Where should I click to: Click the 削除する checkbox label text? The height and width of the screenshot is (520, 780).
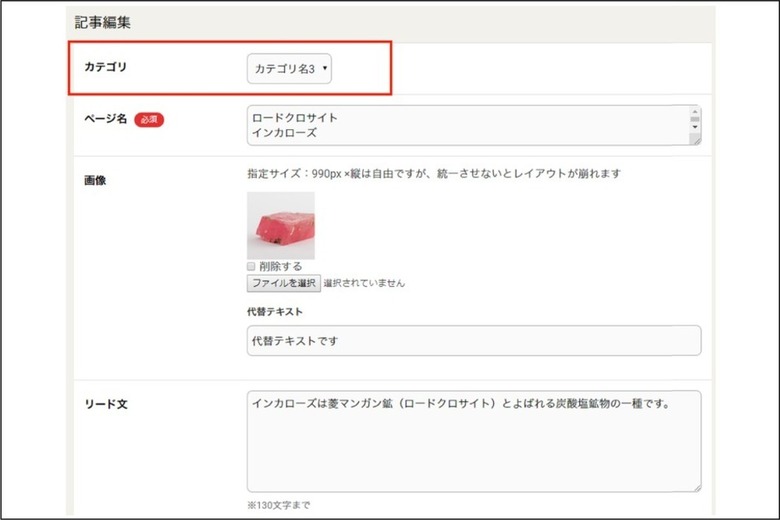281,266
